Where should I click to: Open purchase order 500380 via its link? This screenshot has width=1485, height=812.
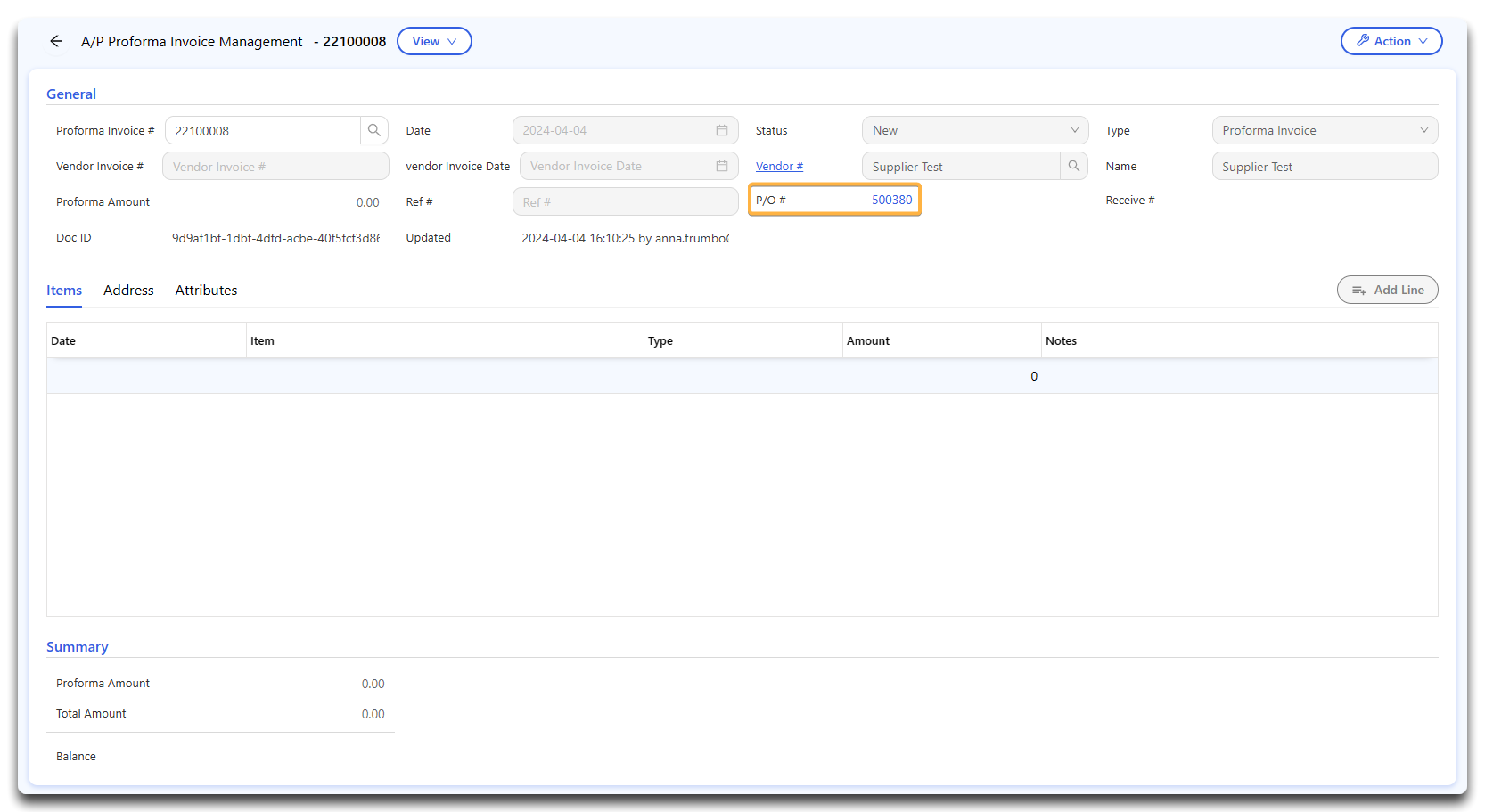pos(890,200)
